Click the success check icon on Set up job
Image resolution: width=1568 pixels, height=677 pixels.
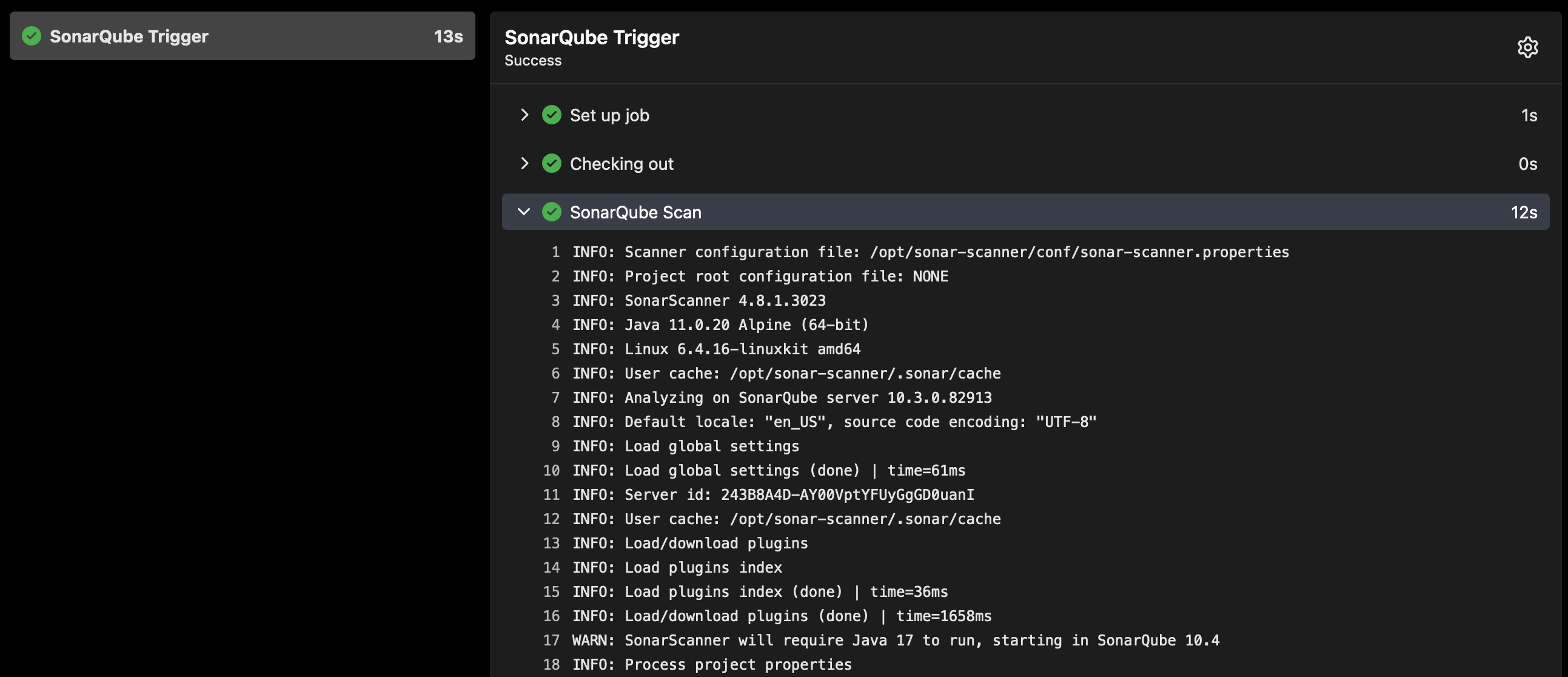[x=552, y=115]
